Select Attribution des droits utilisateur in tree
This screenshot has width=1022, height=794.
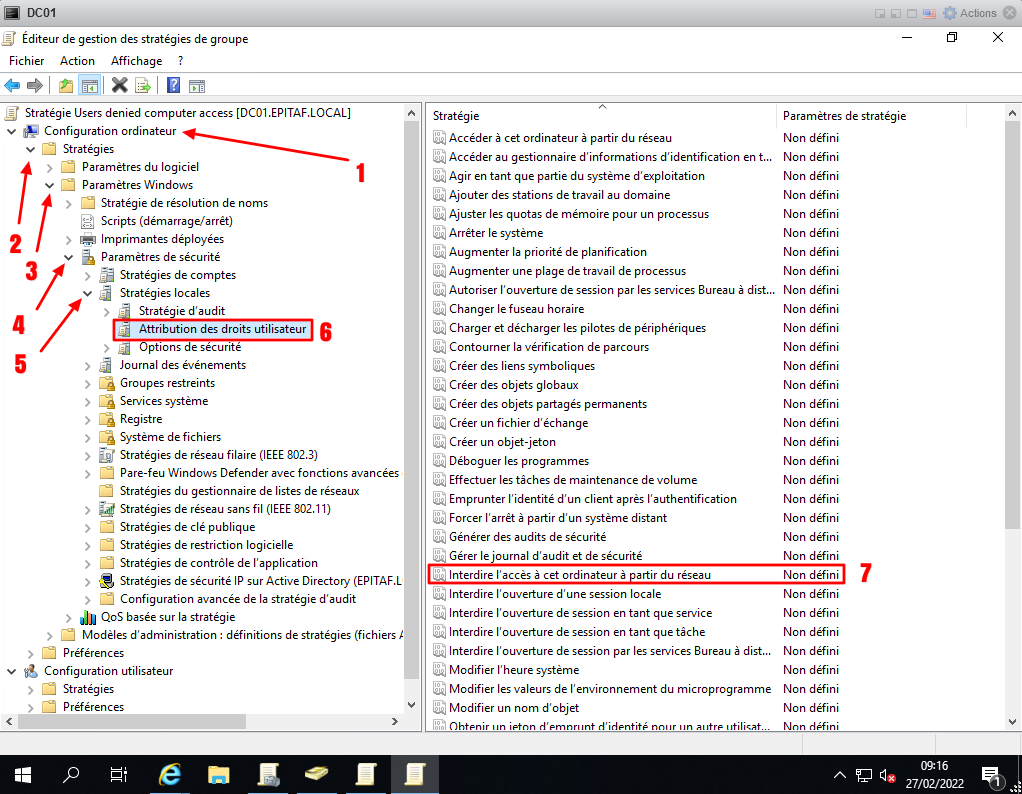pyautogui.click(x=224, y=329)
